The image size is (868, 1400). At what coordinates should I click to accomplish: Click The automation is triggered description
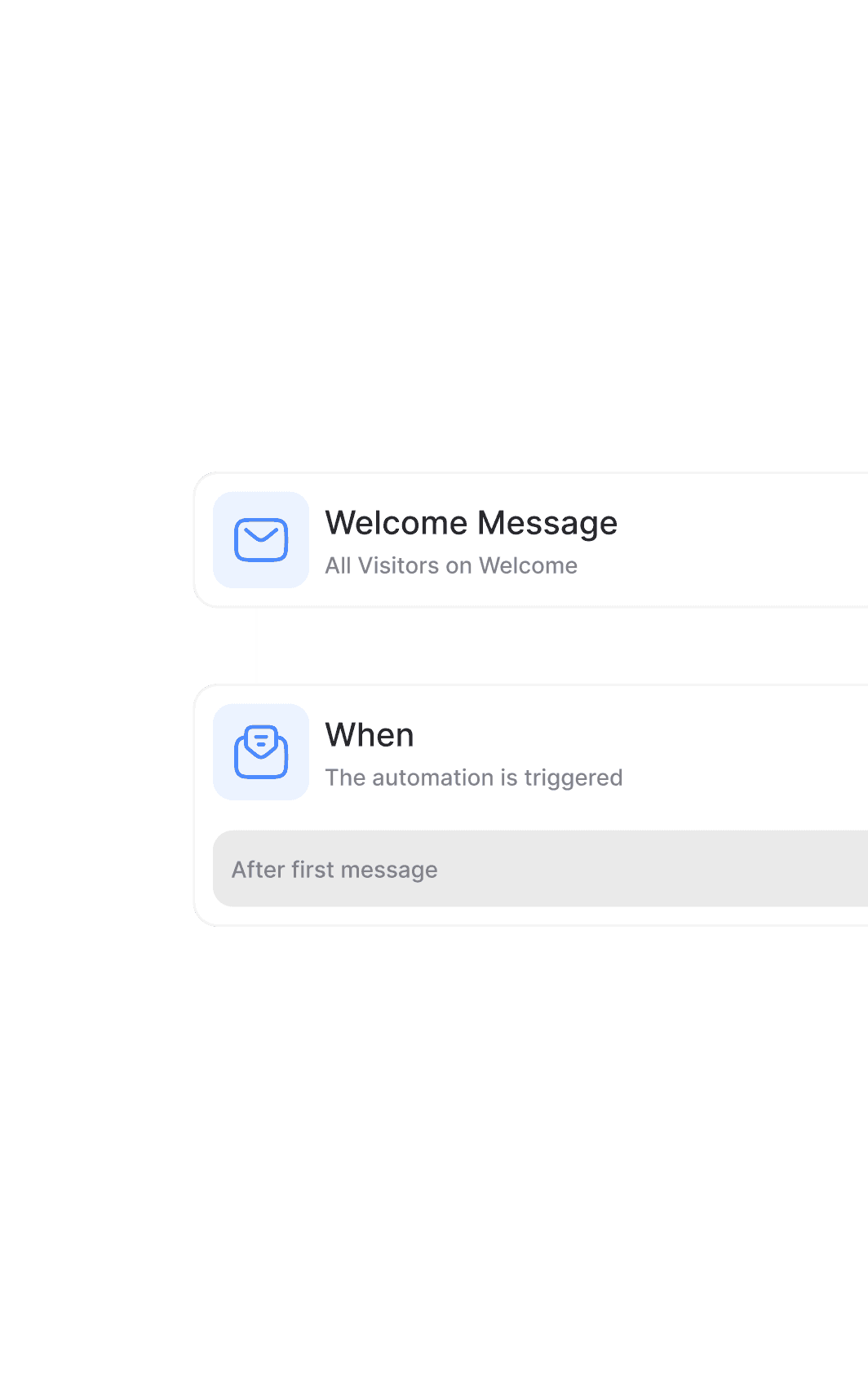pyautogui.click(x=474, y=778)
